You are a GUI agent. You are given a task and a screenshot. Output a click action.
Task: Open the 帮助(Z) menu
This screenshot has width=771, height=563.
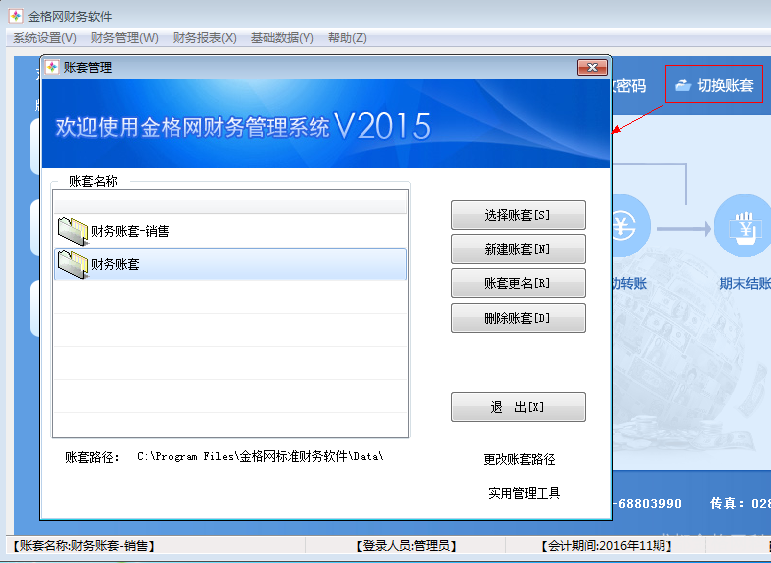347,38
